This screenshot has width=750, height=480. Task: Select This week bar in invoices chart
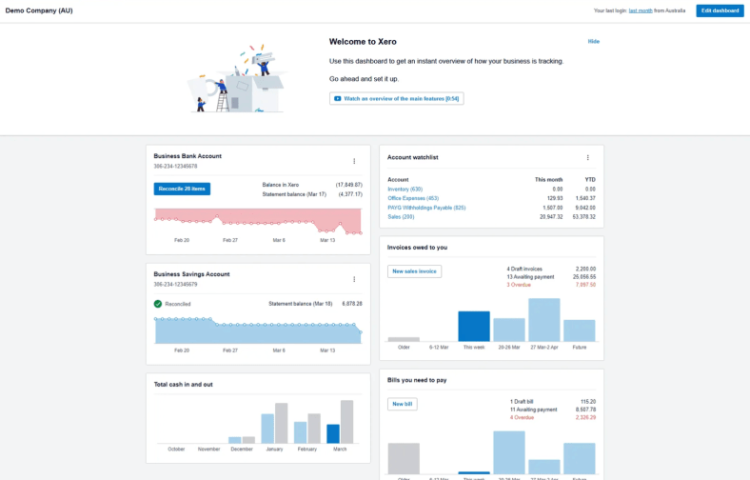click(474, 327)
